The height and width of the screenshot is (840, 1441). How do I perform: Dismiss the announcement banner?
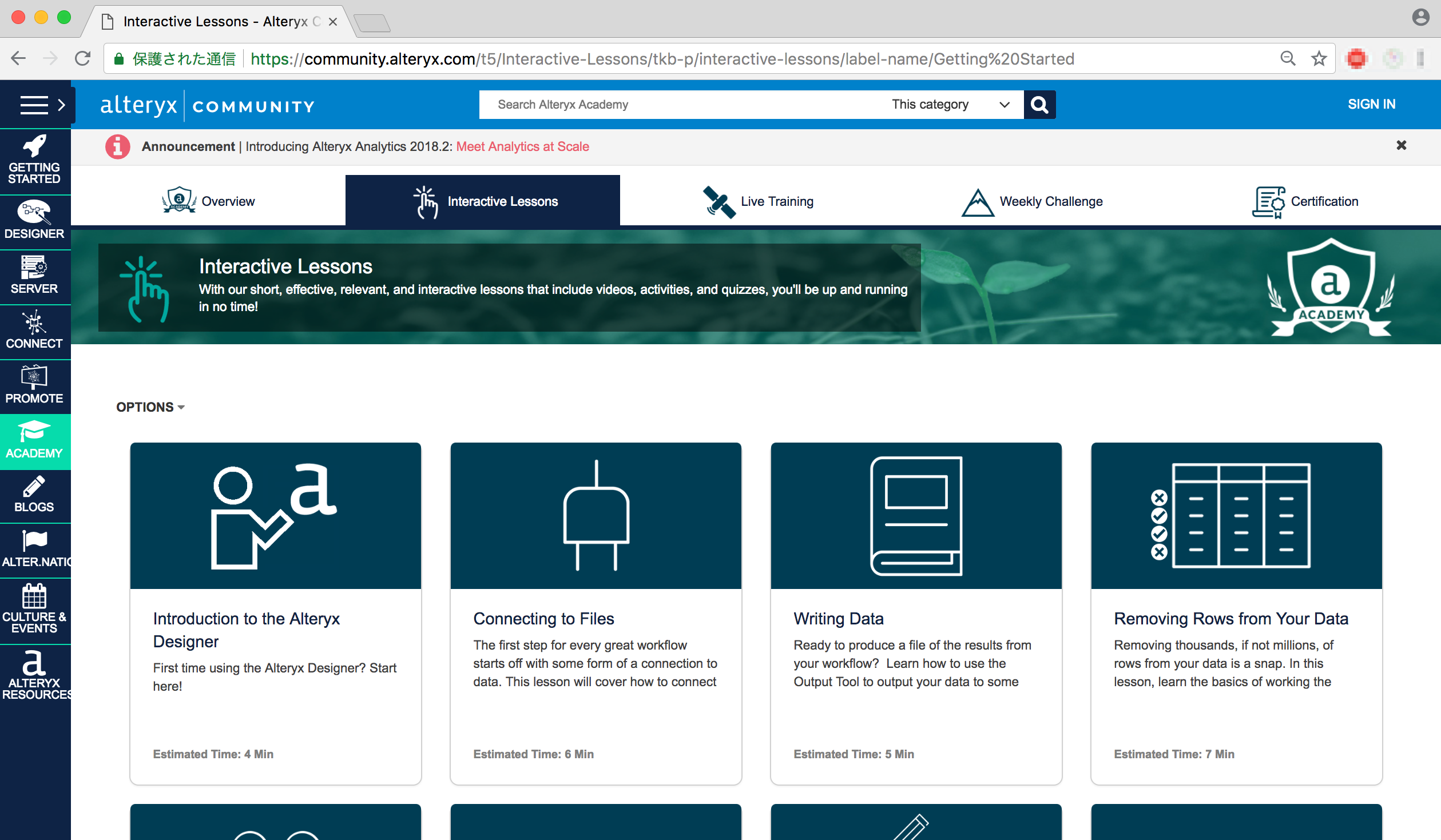click(x=1401, y=145)
